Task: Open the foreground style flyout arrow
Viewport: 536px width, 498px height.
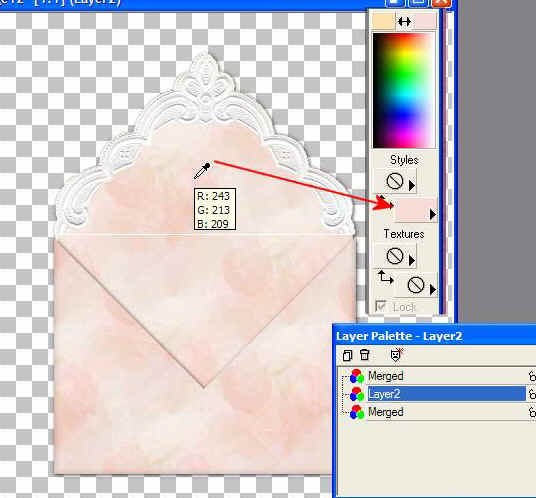Action: (x=412, y=186)
